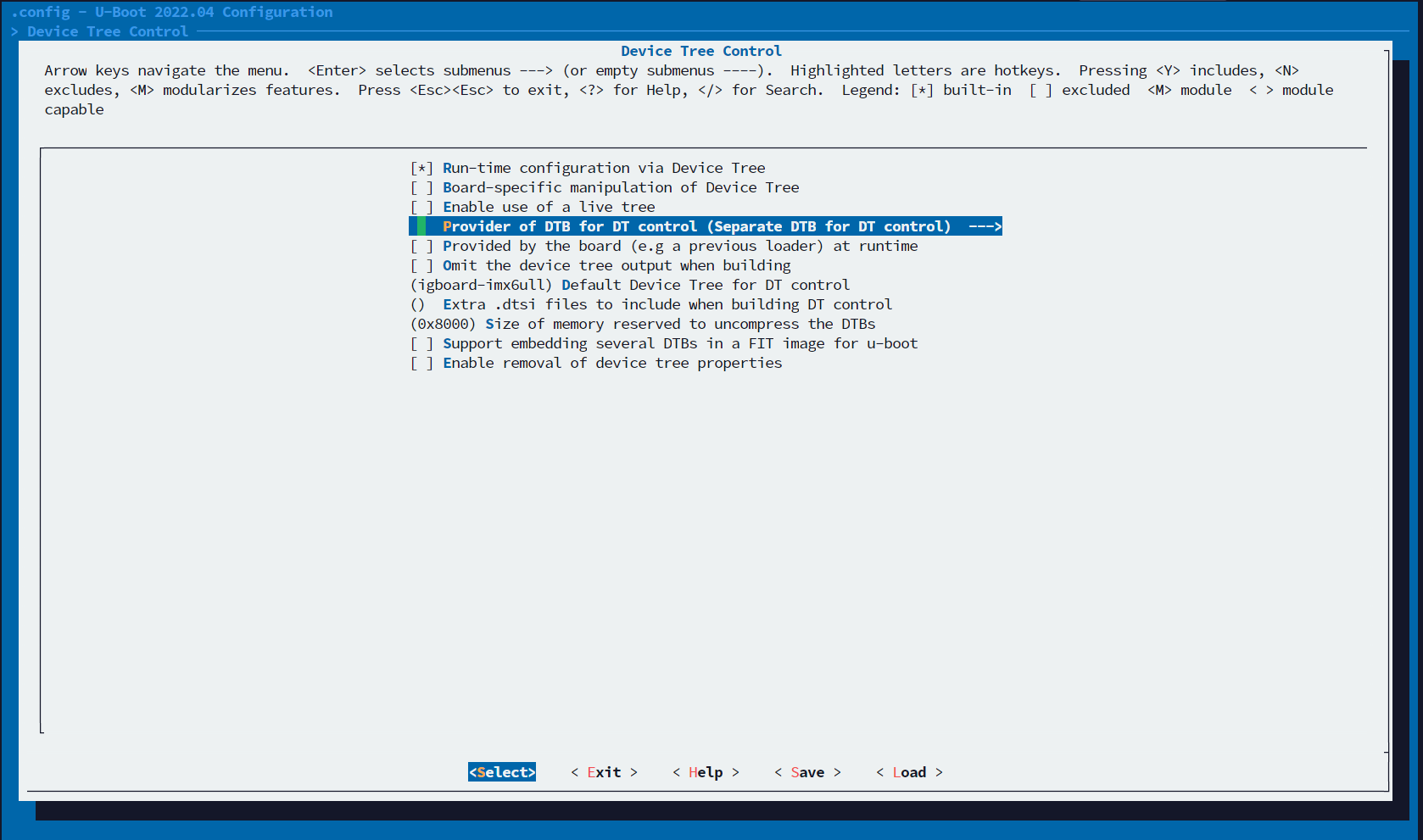Click the Device Tree Control breadcrumb
Viewport: 1423px width, 840px height.
(x=108, y=31)
